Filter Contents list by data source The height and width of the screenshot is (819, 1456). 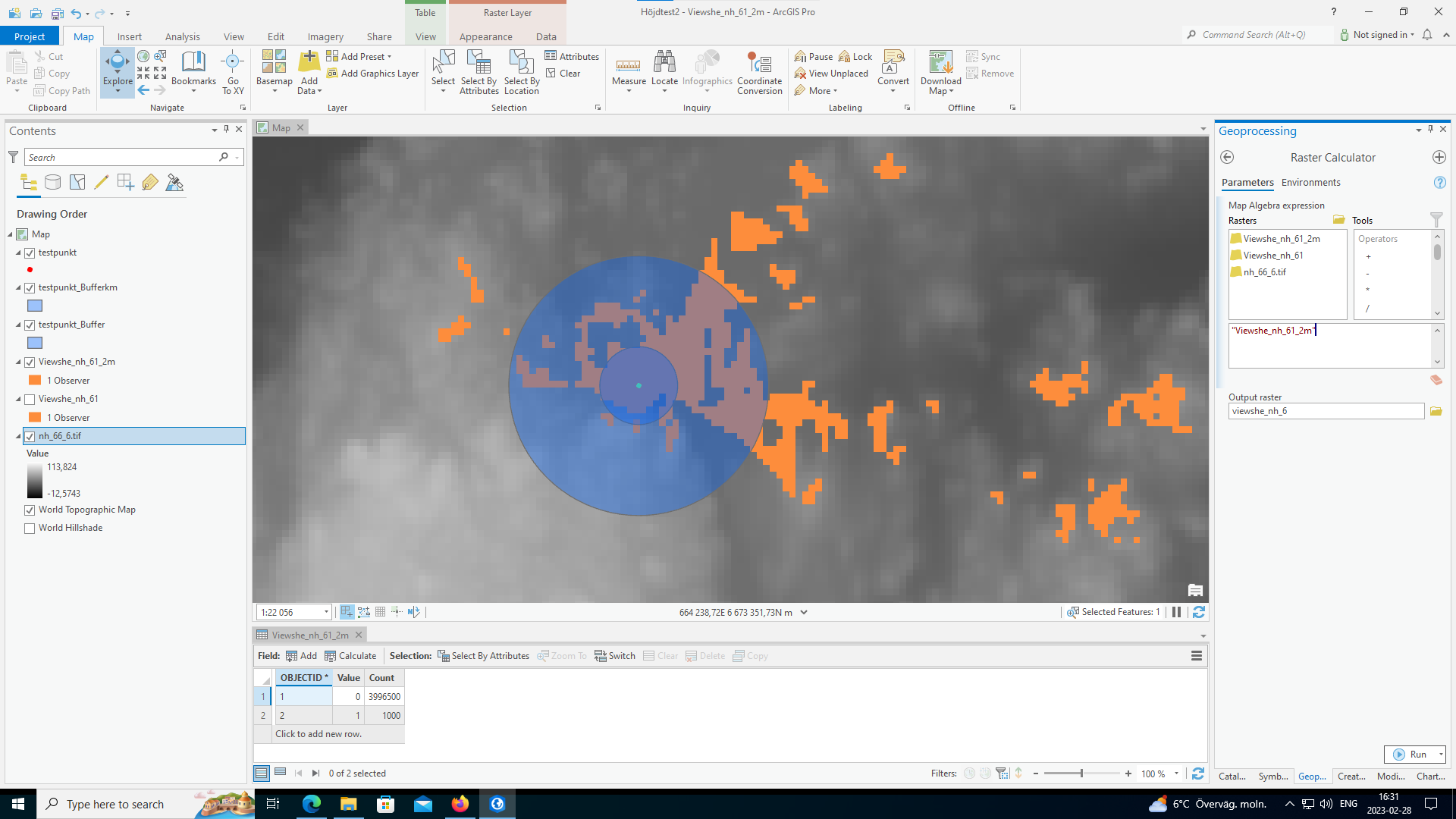click(x=52, y=182)
